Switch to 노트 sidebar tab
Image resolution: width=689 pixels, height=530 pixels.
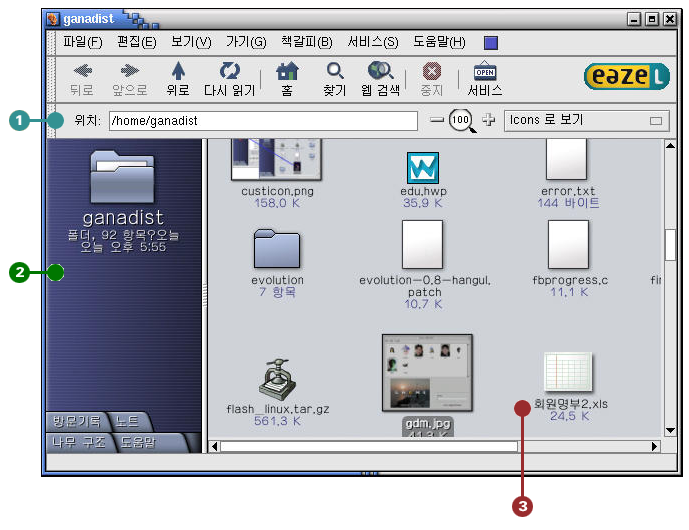click(x=128, y=422)
